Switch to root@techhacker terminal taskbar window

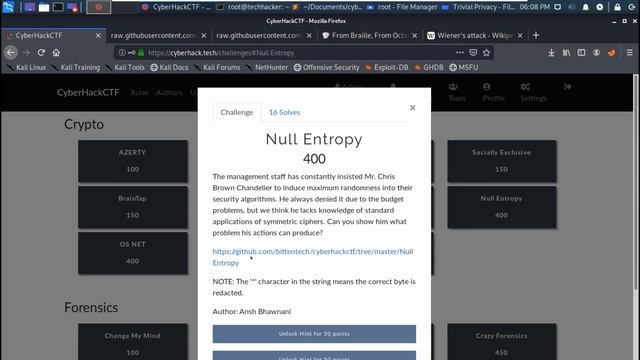253,7
